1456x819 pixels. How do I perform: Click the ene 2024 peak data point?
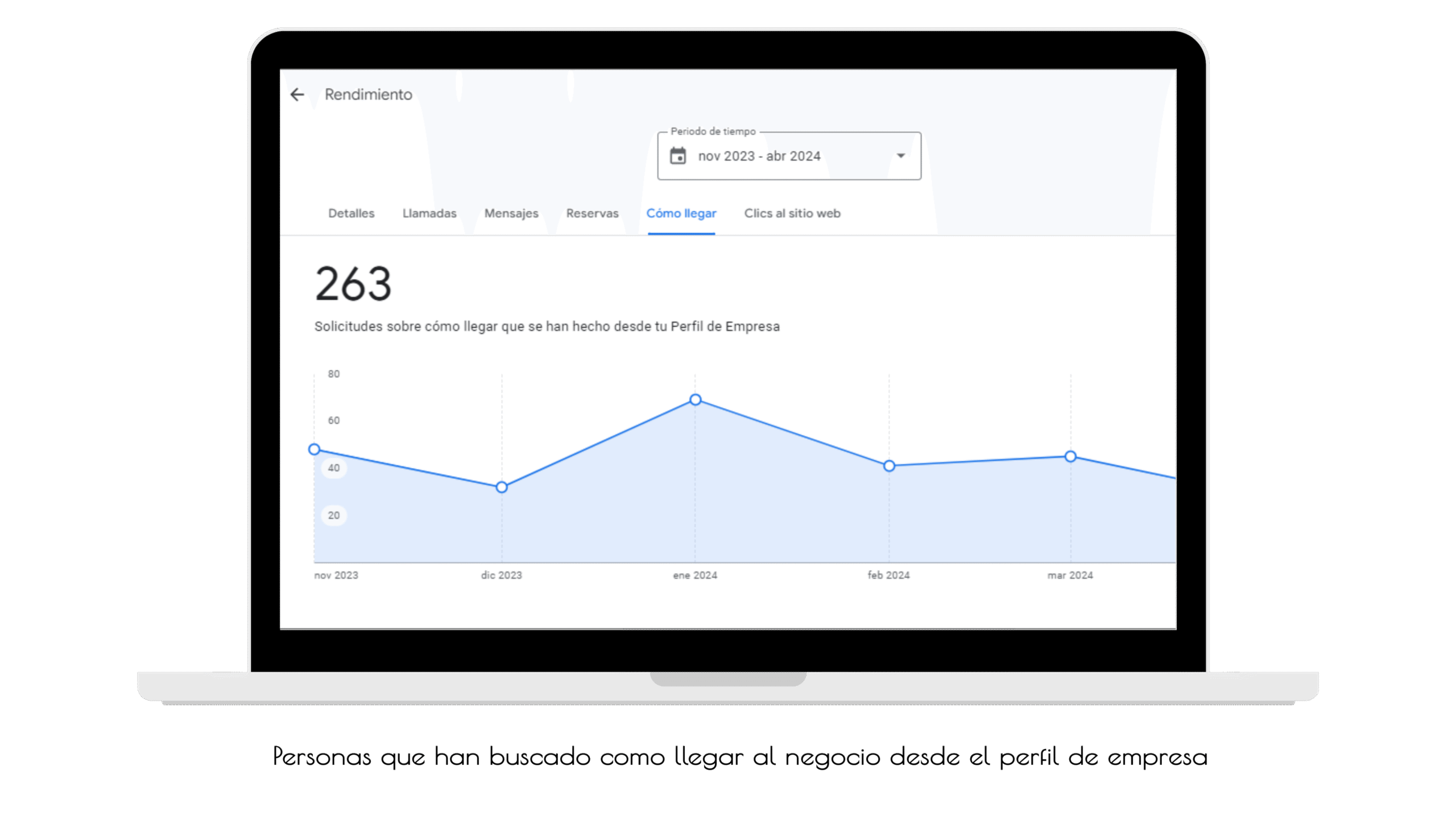click(x=695, y=400)
